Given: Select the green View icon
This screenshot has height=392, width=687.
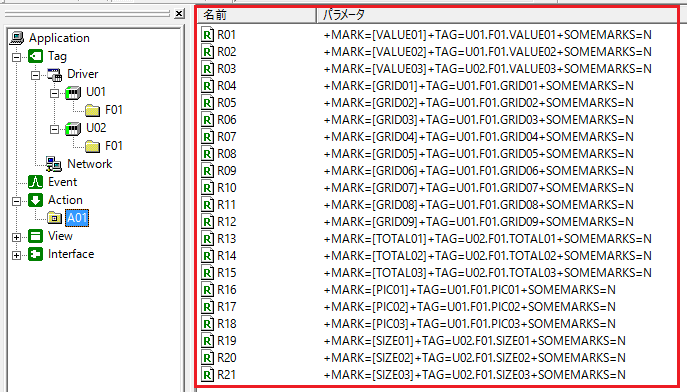Looking at the screenshot, I should (x=35, y=236).
